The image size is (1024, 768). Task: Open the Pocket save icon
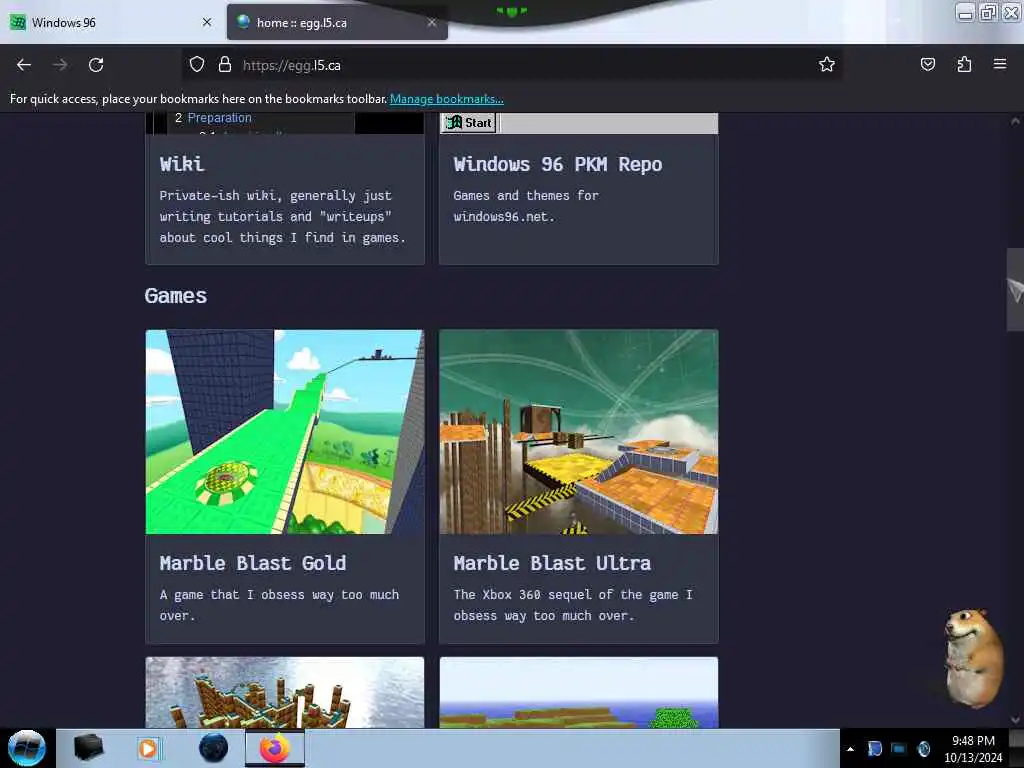pyautogui.click(x=927, y=64)
